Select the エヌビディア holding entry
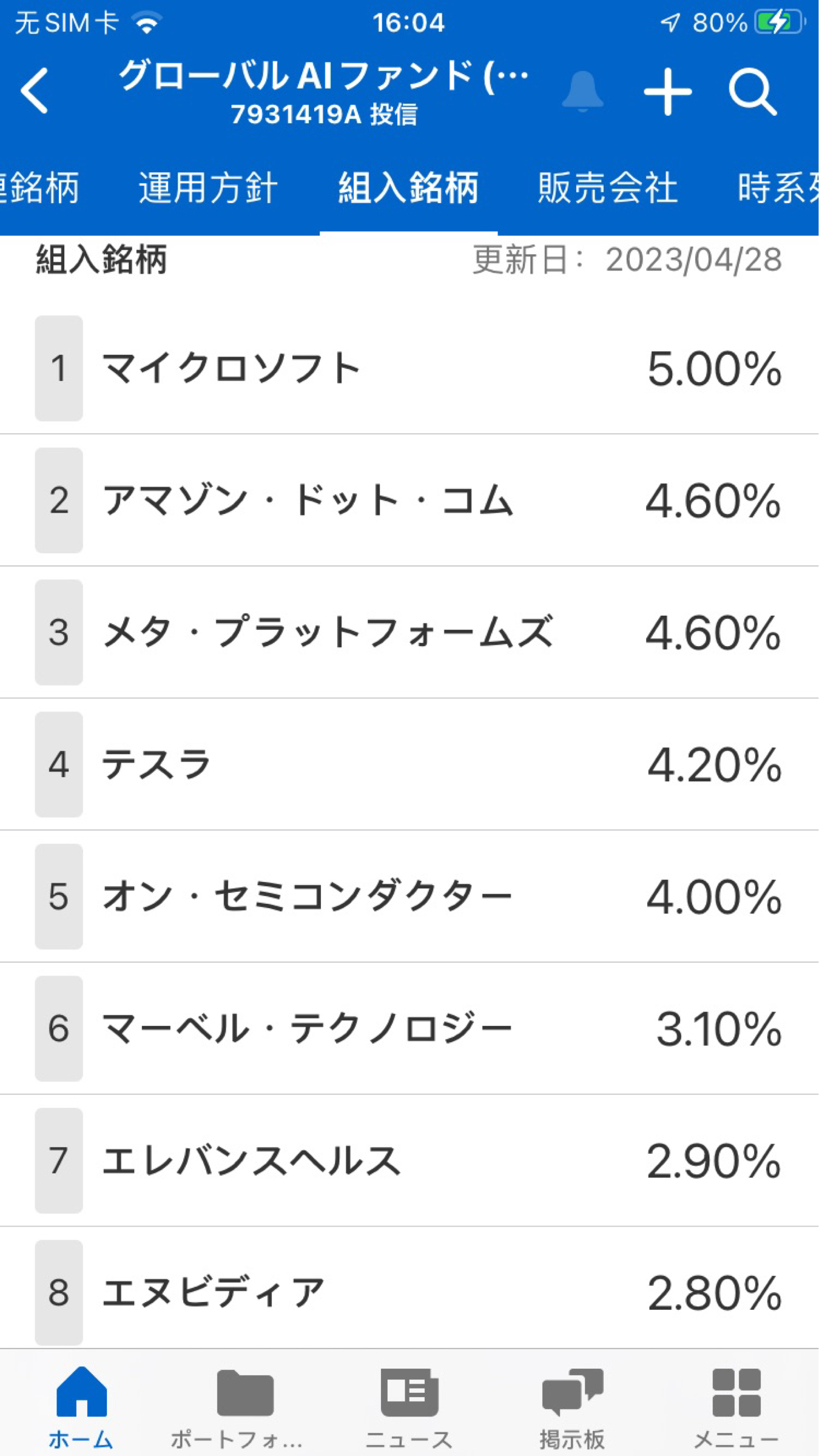The width and height of the screenshot is (819, 1456). [409, 1292]
